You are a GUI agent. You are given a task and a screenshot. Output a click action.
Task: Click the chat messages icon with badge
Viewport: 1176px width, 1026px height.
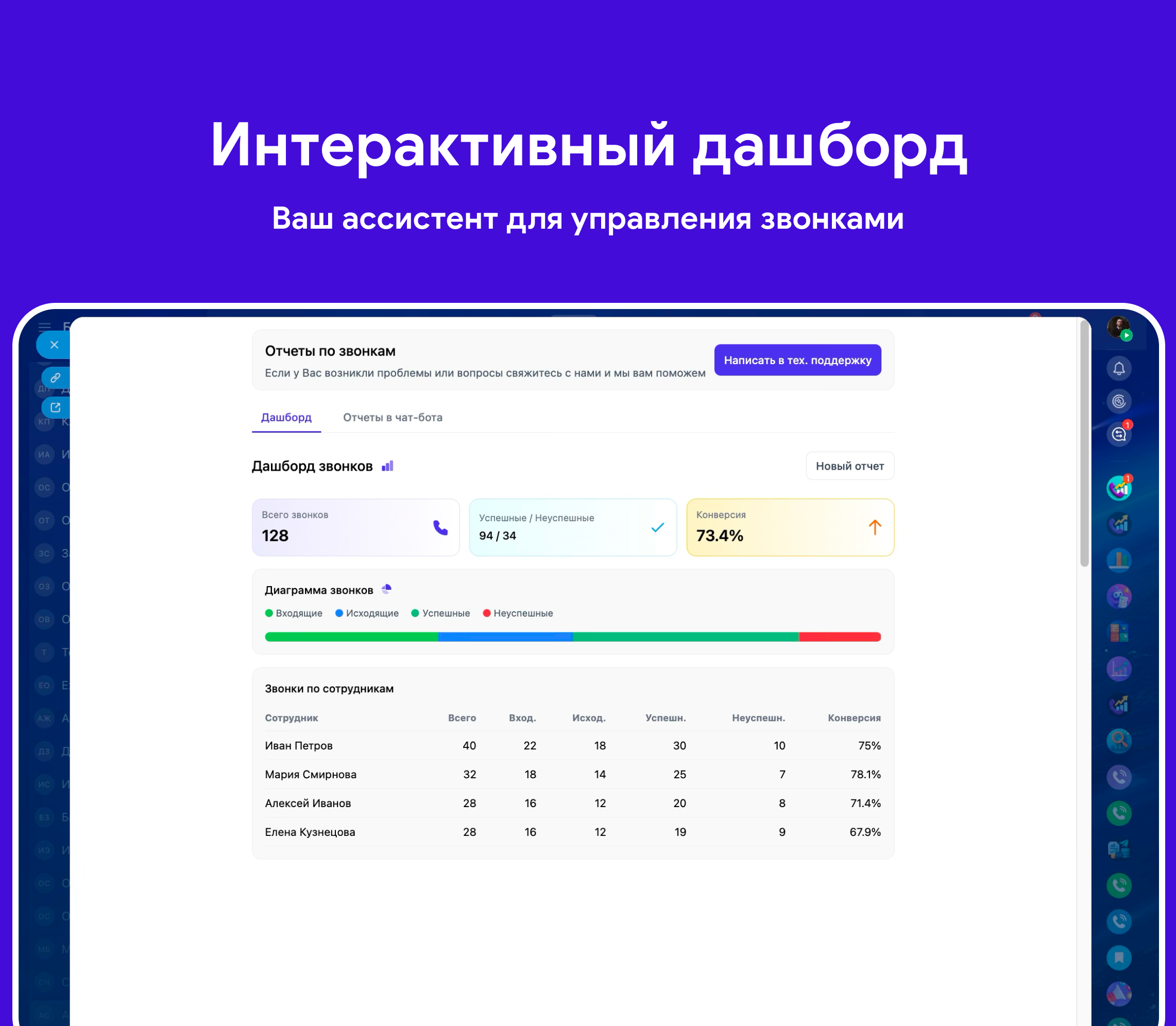pos(1119,434)
